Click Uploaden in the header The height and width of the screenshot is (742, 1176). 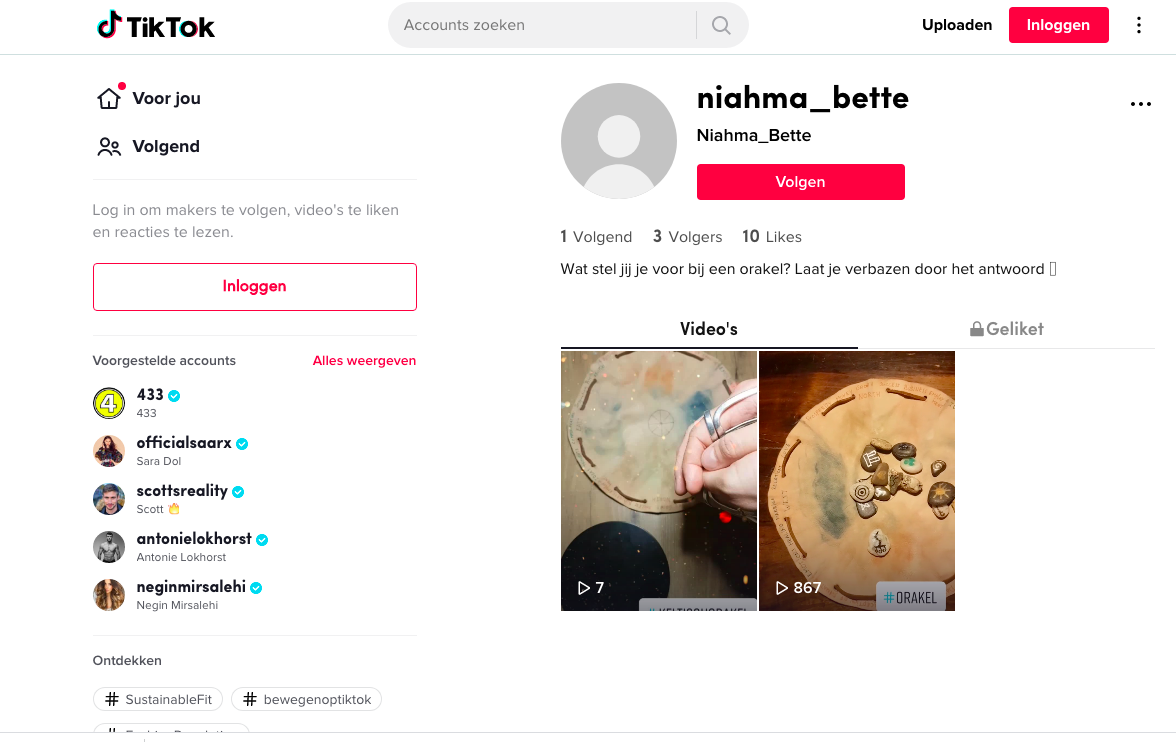[957, 25]
